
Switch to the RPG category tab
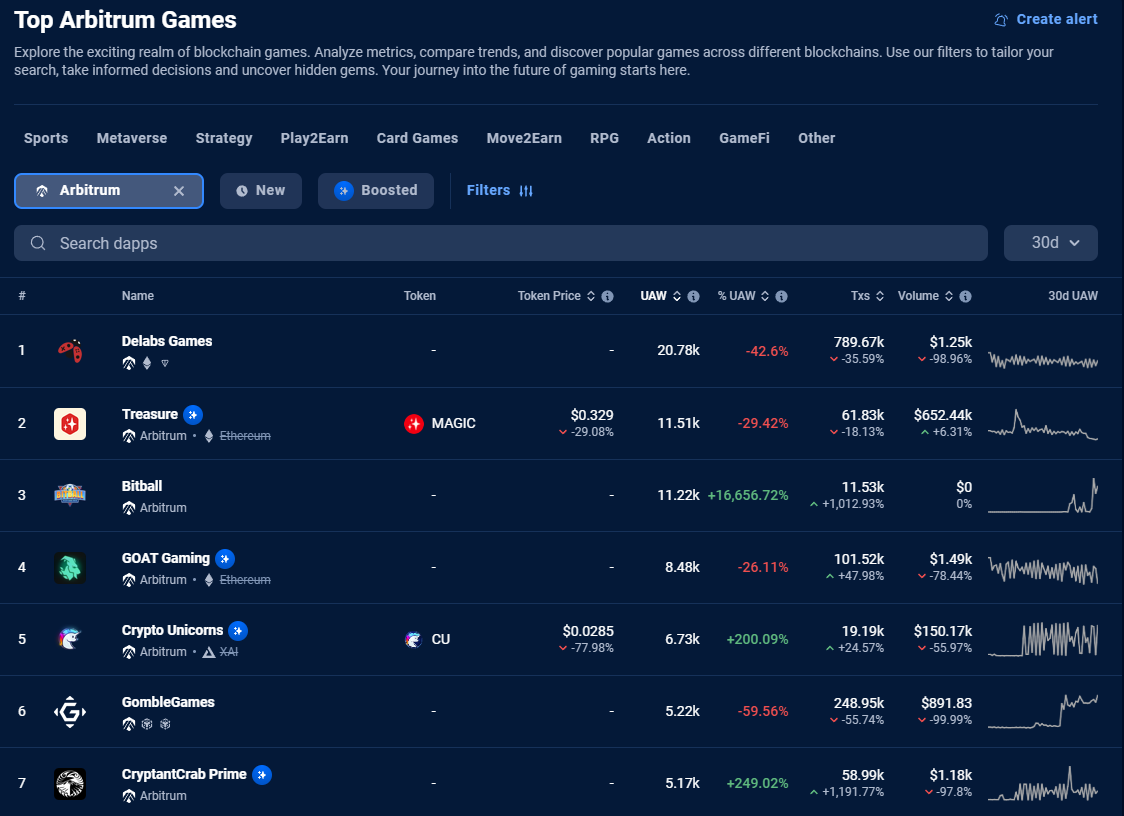point(604,138)
